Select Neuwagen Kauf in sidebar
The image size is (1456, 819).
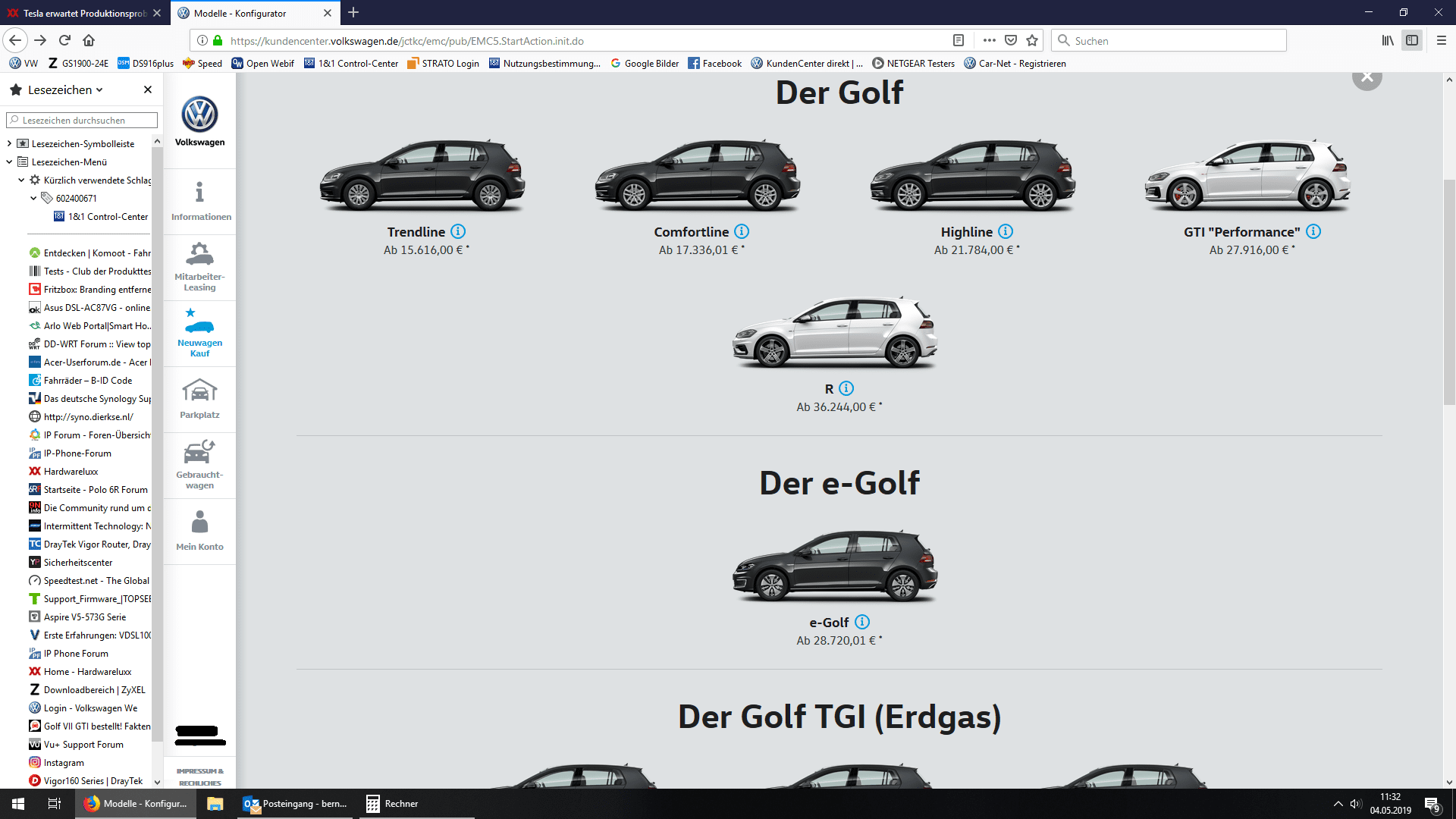point(199,333)
